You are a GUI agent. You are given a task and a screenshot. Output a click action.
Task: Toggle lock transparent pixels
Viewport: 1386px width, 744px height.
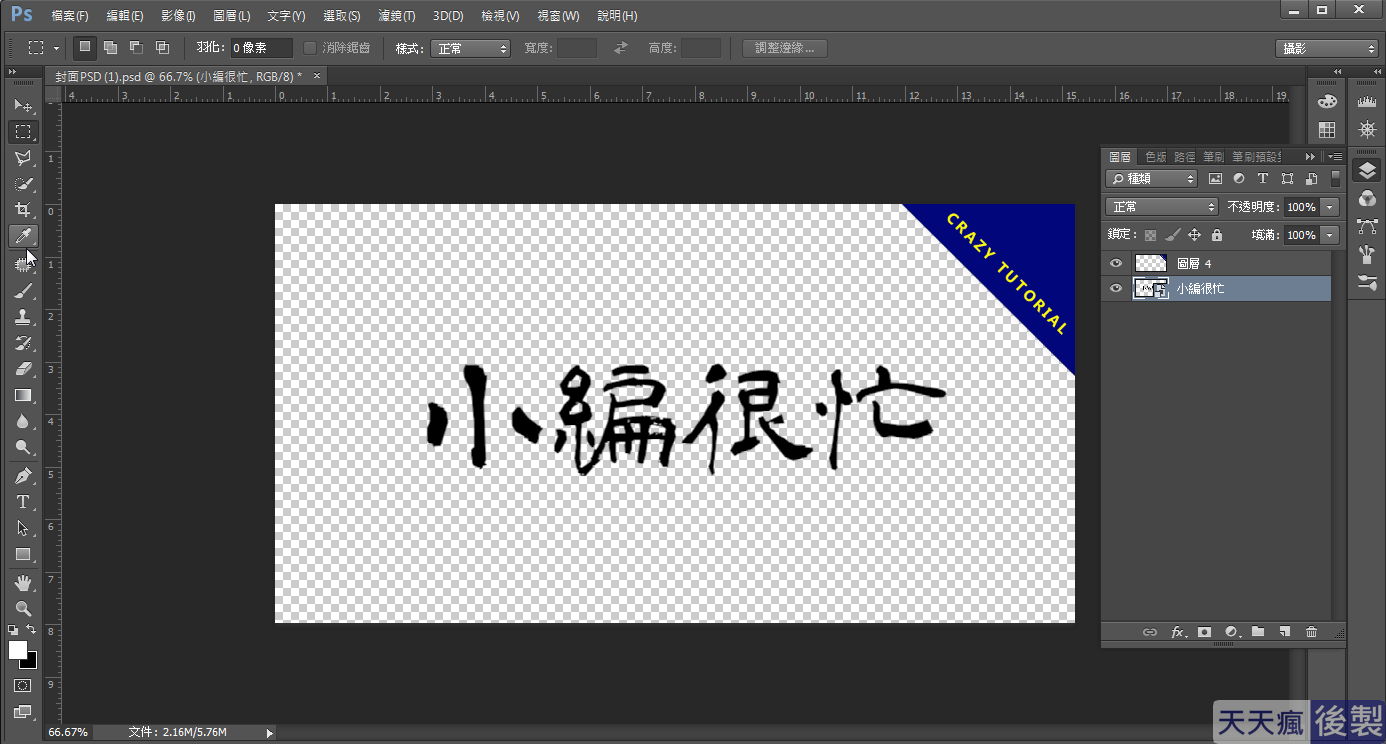1150,235
